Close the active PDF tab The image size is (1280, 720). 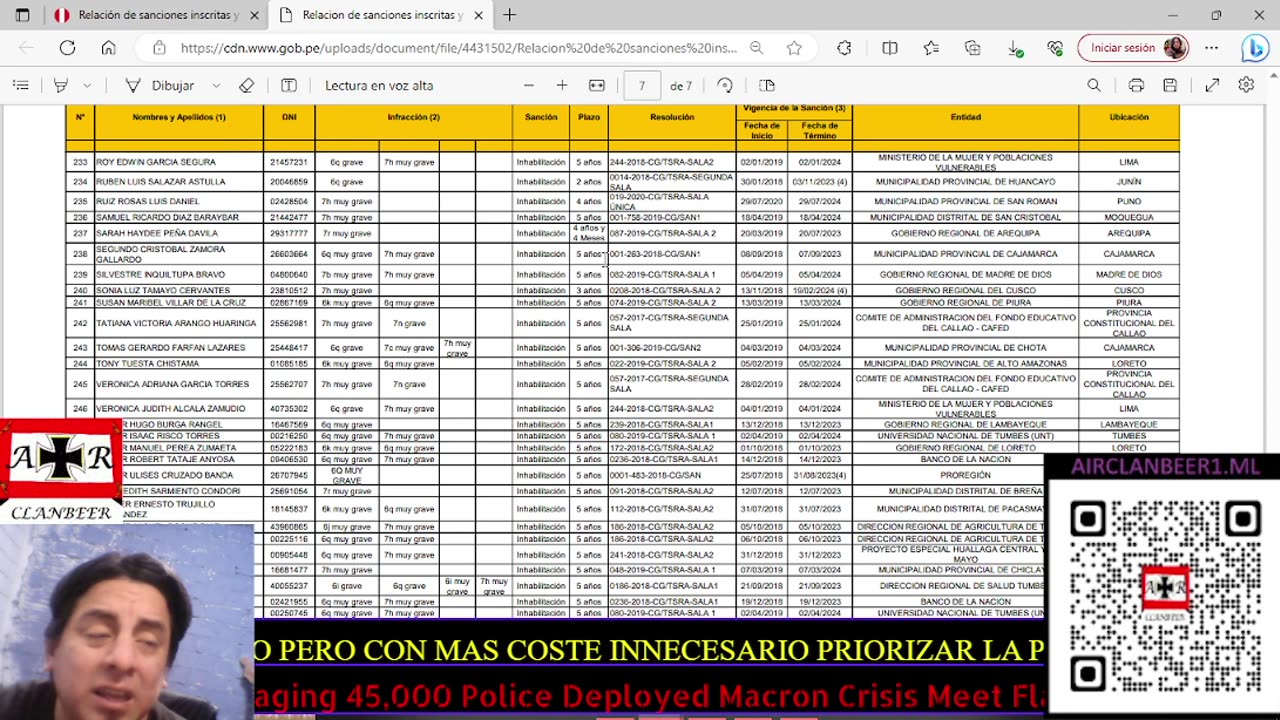[x=479, y=15]
